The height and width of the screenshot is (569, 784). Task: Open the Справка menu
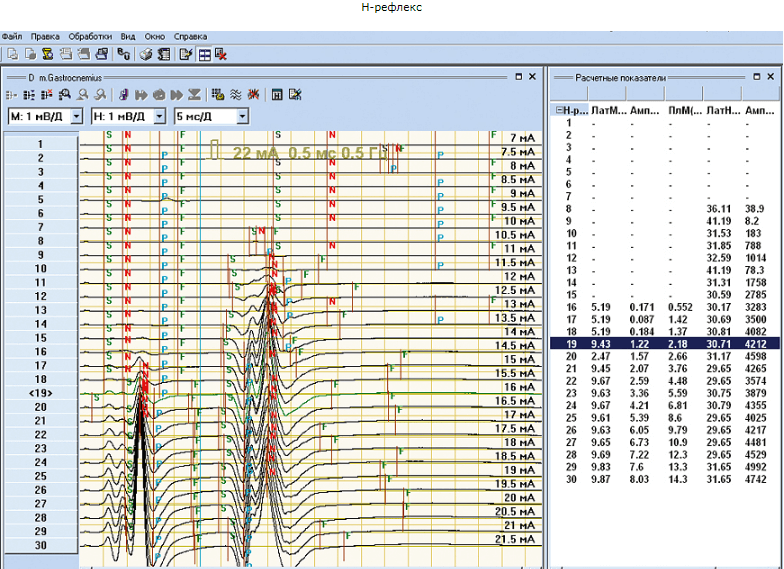(190, 36)
